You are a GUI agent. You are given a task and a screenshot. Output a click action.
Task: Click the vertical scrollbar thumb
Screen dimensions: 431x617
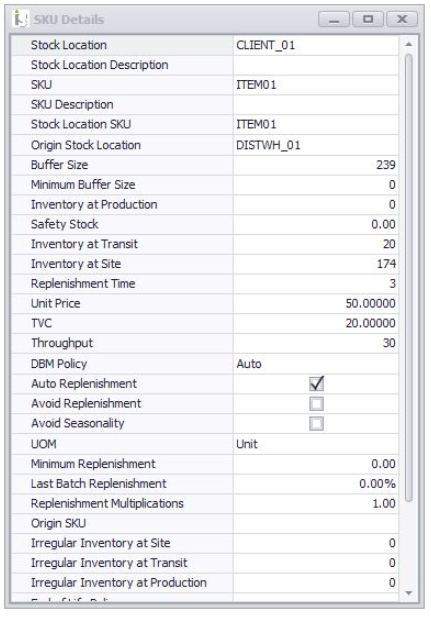(409, 277)
